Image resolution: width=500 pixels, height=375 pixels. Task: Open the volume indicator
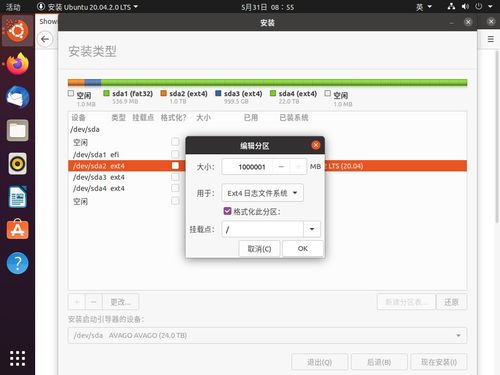point(465,6)
